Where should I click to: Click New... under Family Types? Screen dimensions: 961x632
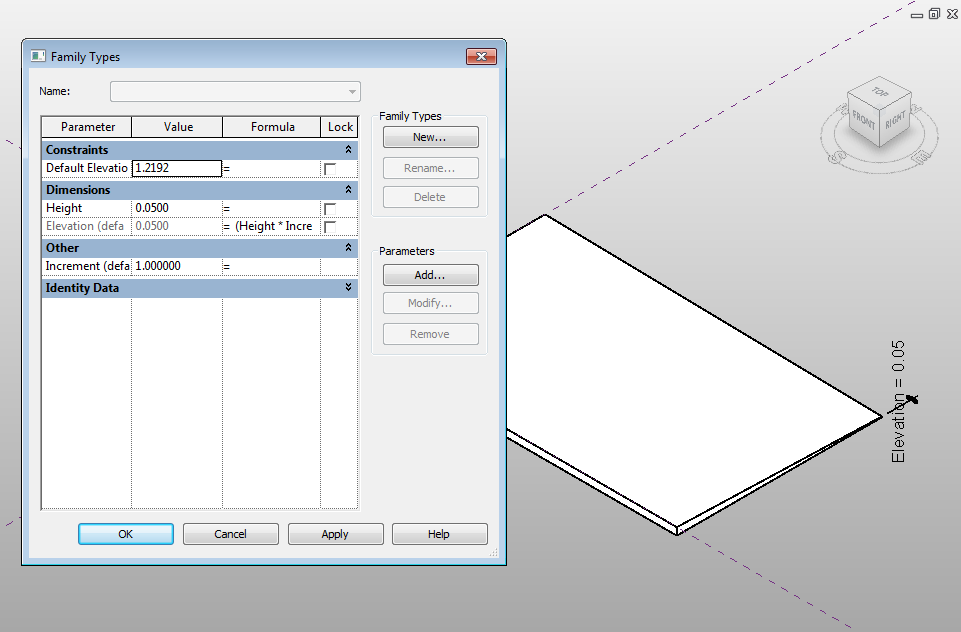430,137
